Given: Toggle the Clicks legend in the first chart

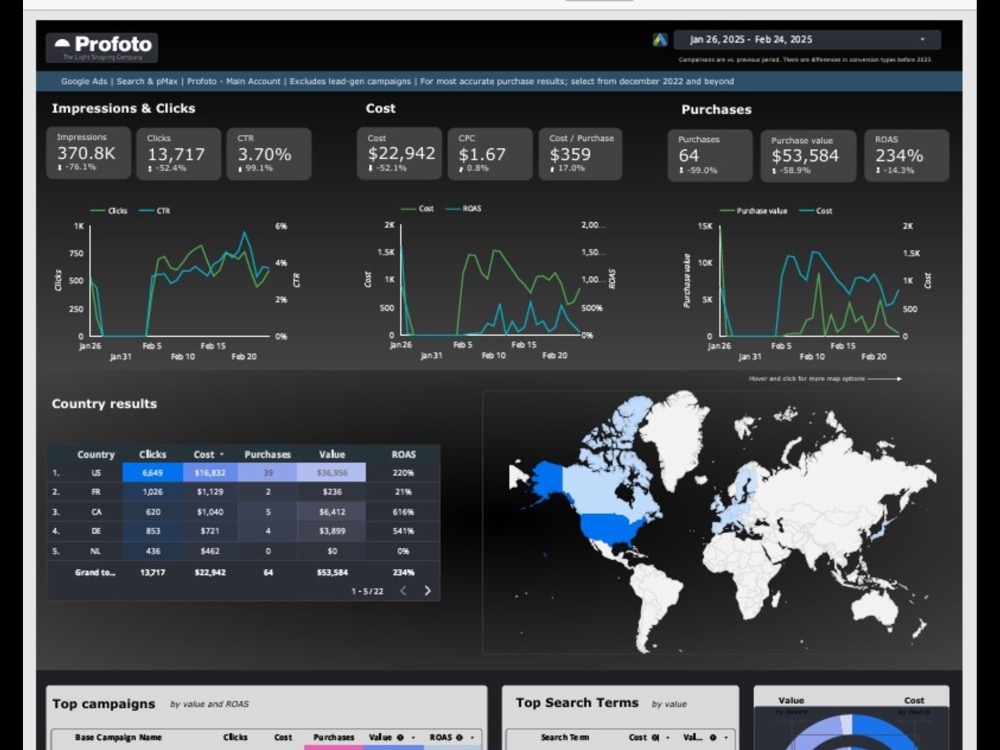Looking at the screenshot, I should pyautogui.click(x=109, y=210).
